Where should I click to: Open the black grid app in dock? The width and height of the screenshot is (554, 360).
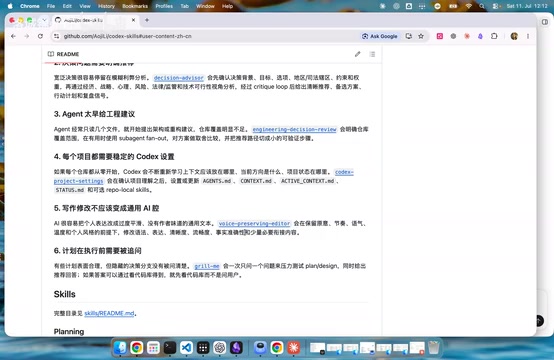coord(203,348)
